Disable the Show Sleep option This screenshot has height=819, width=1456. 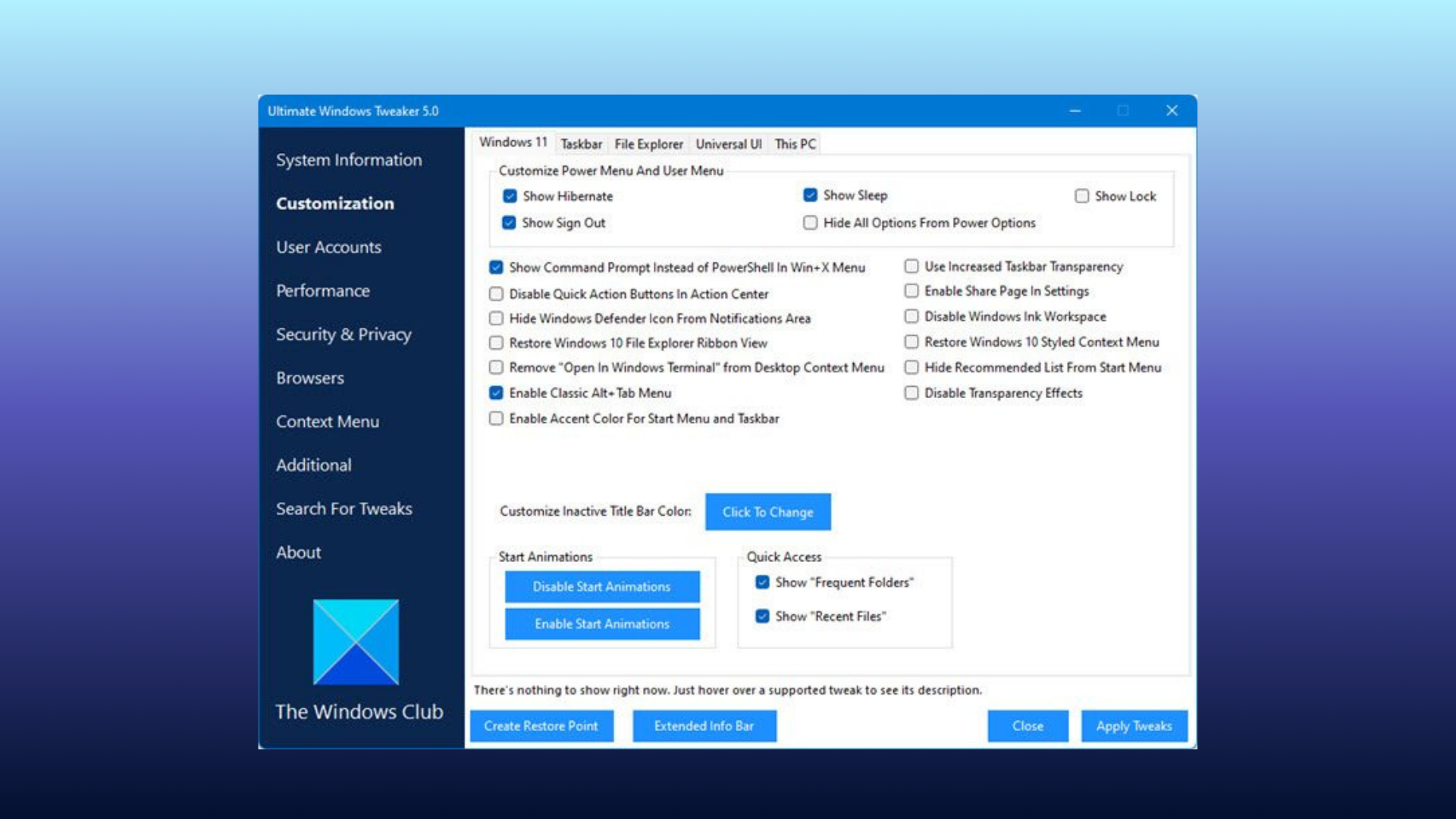[809, 195]
